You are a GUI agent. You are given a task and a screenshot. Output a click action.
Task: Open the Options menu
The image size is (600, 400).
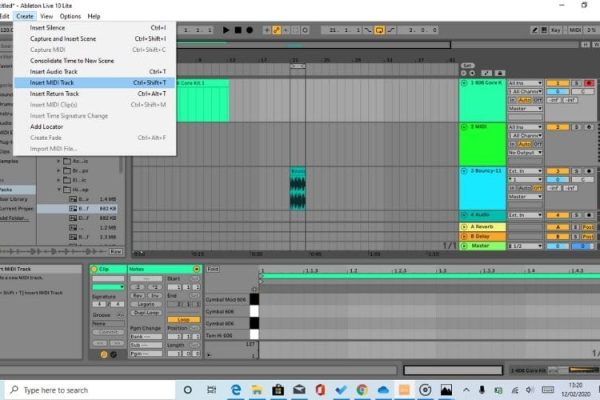[70, 16]
